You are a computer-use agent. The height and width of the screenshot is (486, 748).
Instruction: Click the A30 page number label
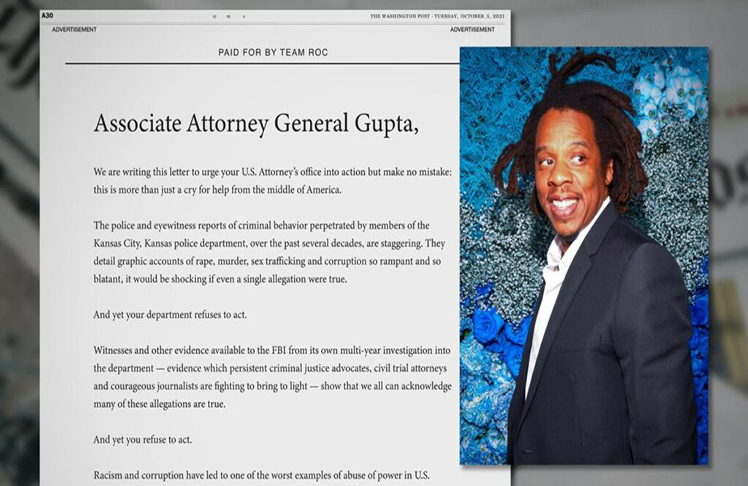47,16
